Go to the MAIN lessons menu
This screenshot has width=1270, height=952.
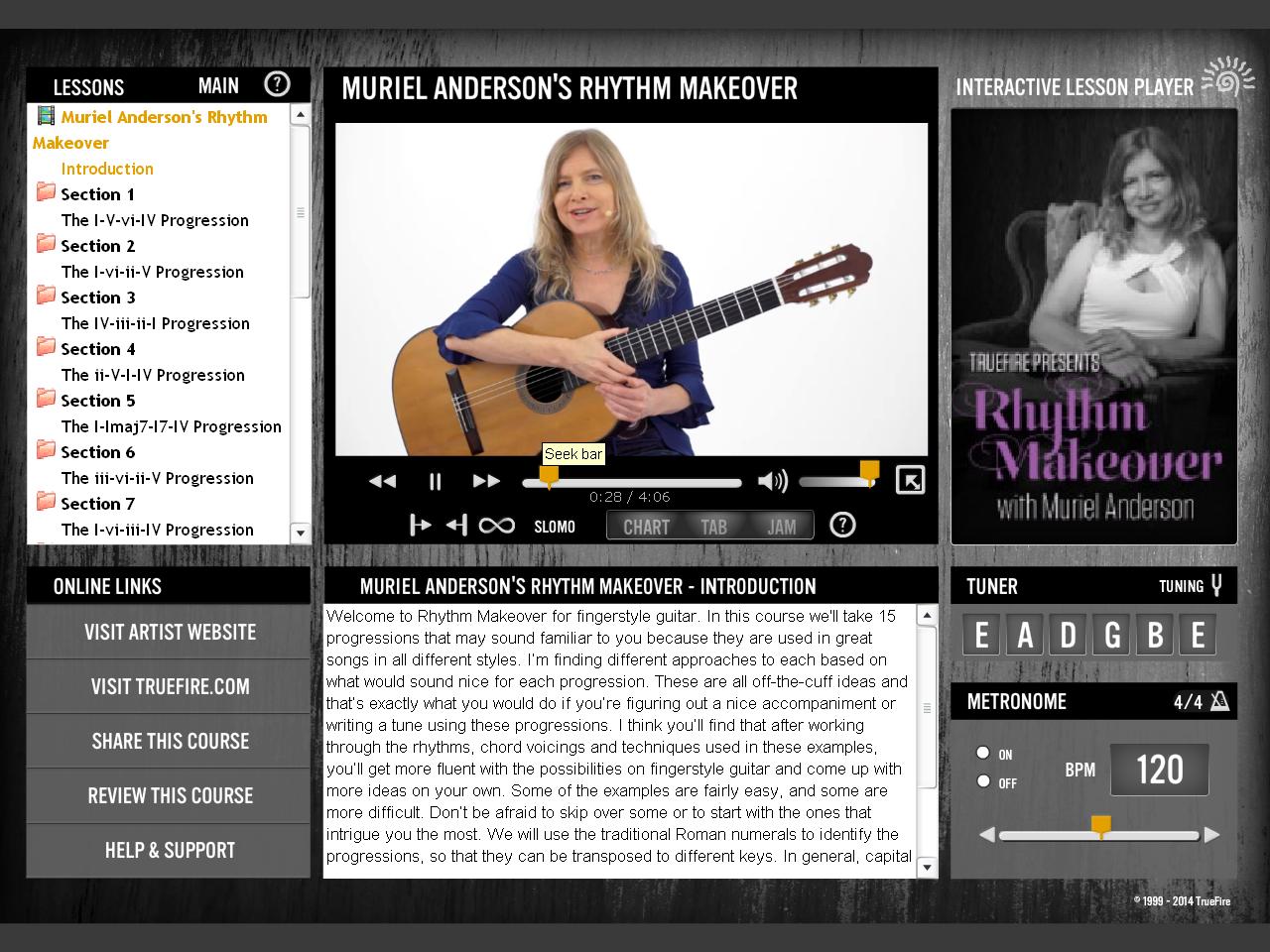(x=218, y=85)
